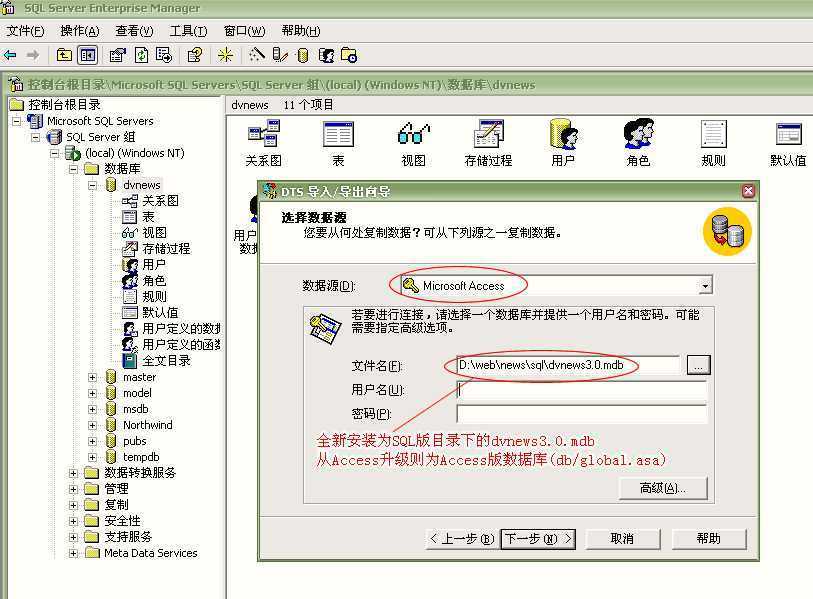Open the 窗口(W) menu
The width and height of the screenshot is (813, 599).
[244, 31]
